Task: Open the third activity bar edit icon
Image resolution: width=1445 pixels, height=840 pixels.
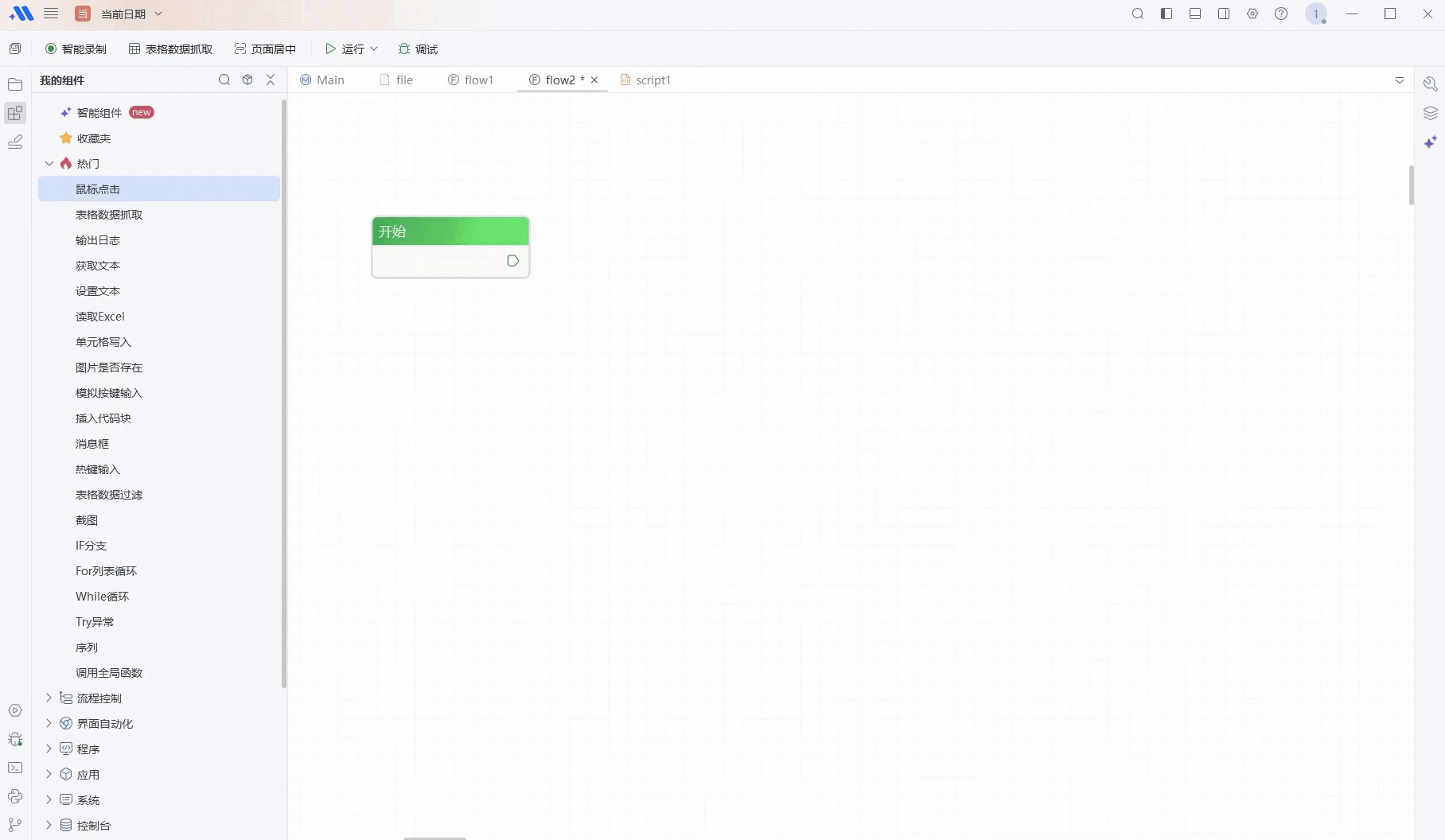Action: tap(15, 142)
